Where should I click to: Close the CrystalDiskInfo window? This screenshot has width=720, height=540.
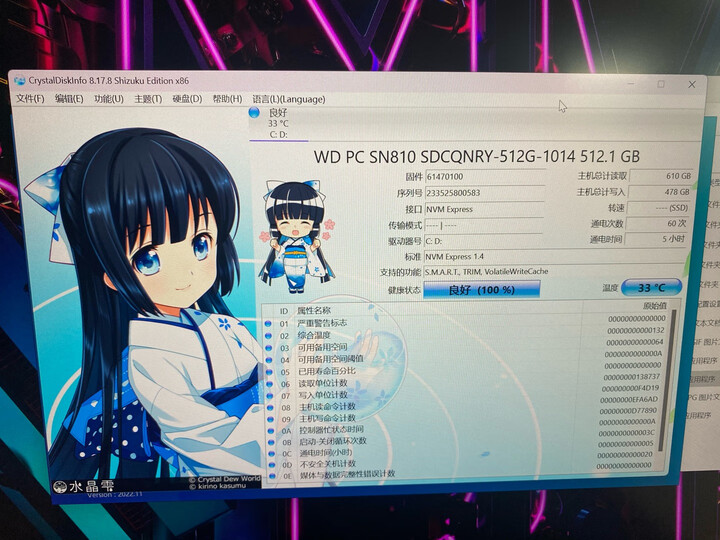pos(692,84)
